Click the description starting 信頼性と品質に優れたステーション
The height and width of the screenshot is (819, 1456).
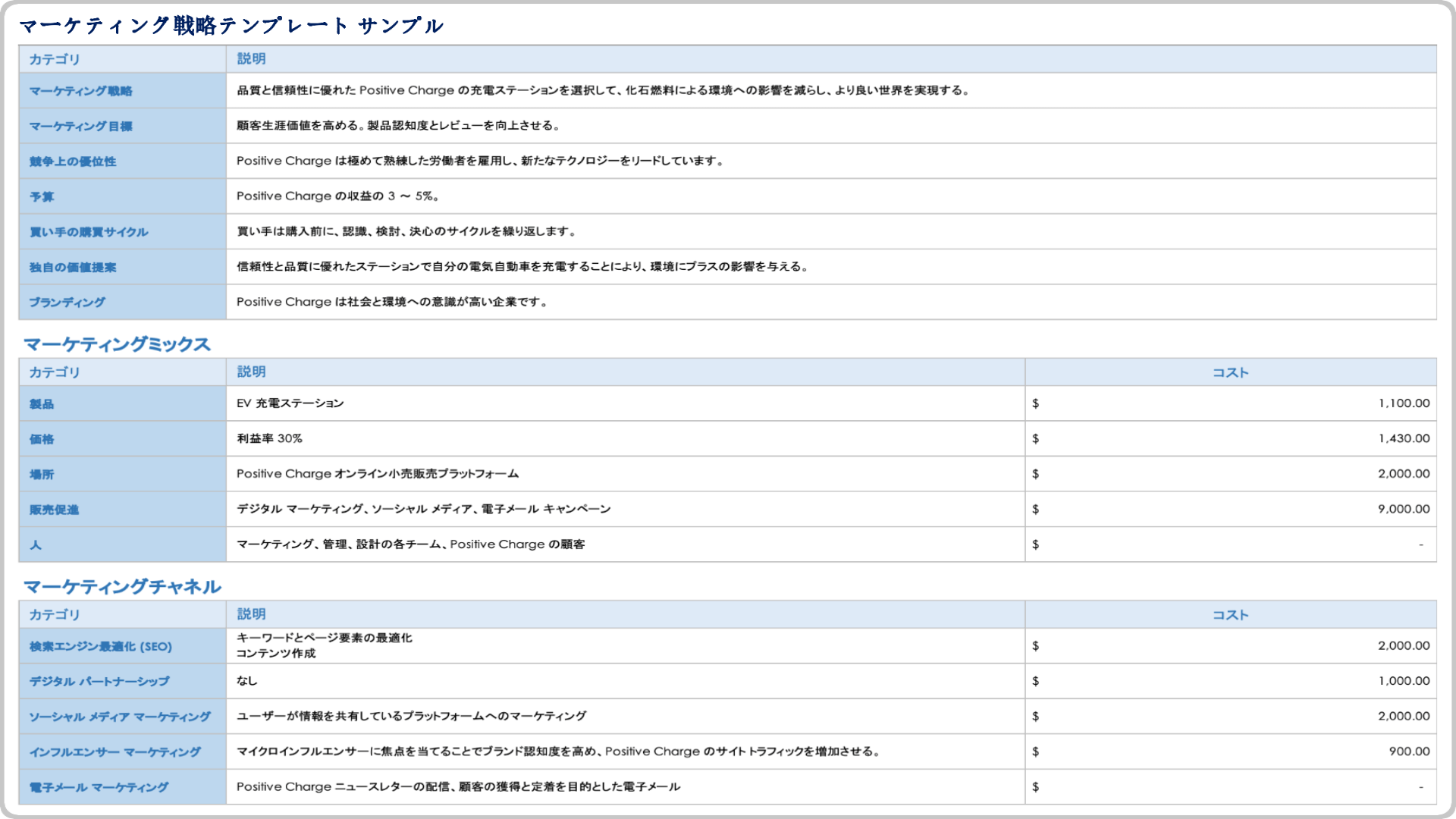coord(523,267)
